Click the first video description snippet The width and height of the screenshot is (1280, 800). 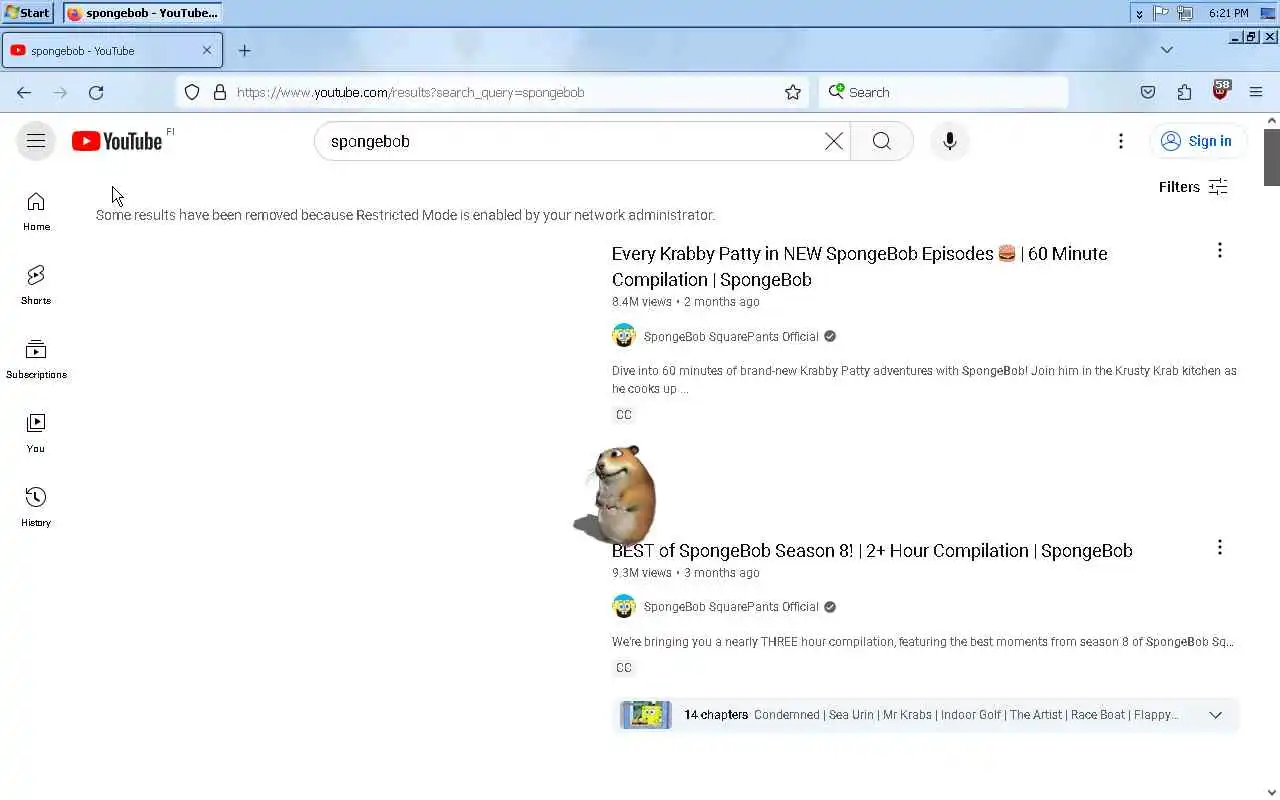pyautogui.click(x=924, y=380)
